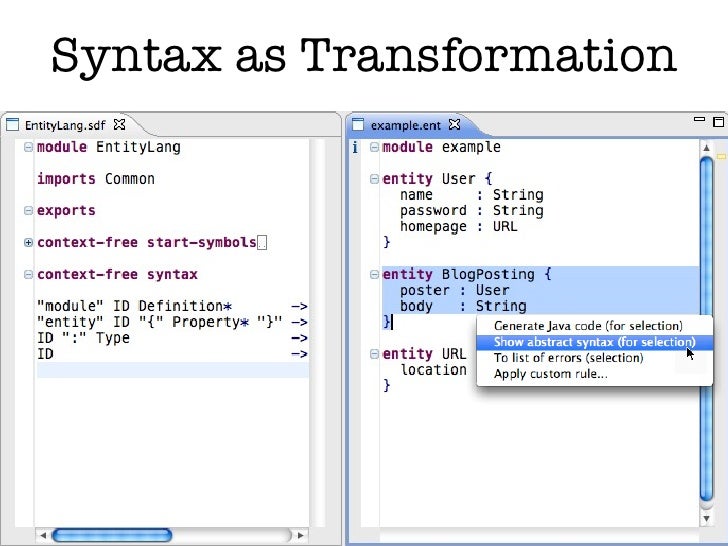Click the up arrow of example.ent scrollbar

pyautogui.click(x=706, y=148)
